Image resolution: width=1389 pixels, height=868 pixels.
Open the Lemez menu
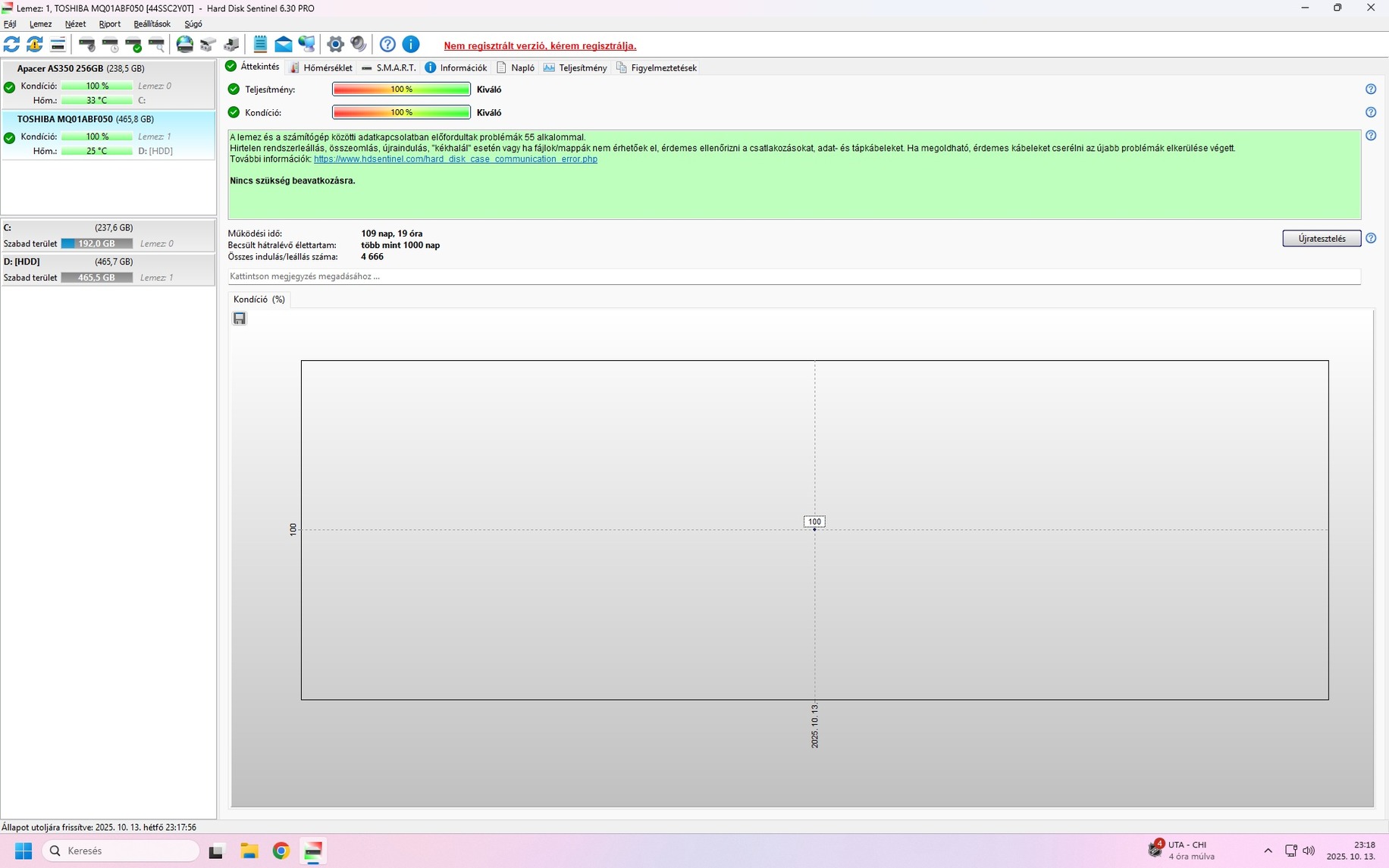point(40,24)
